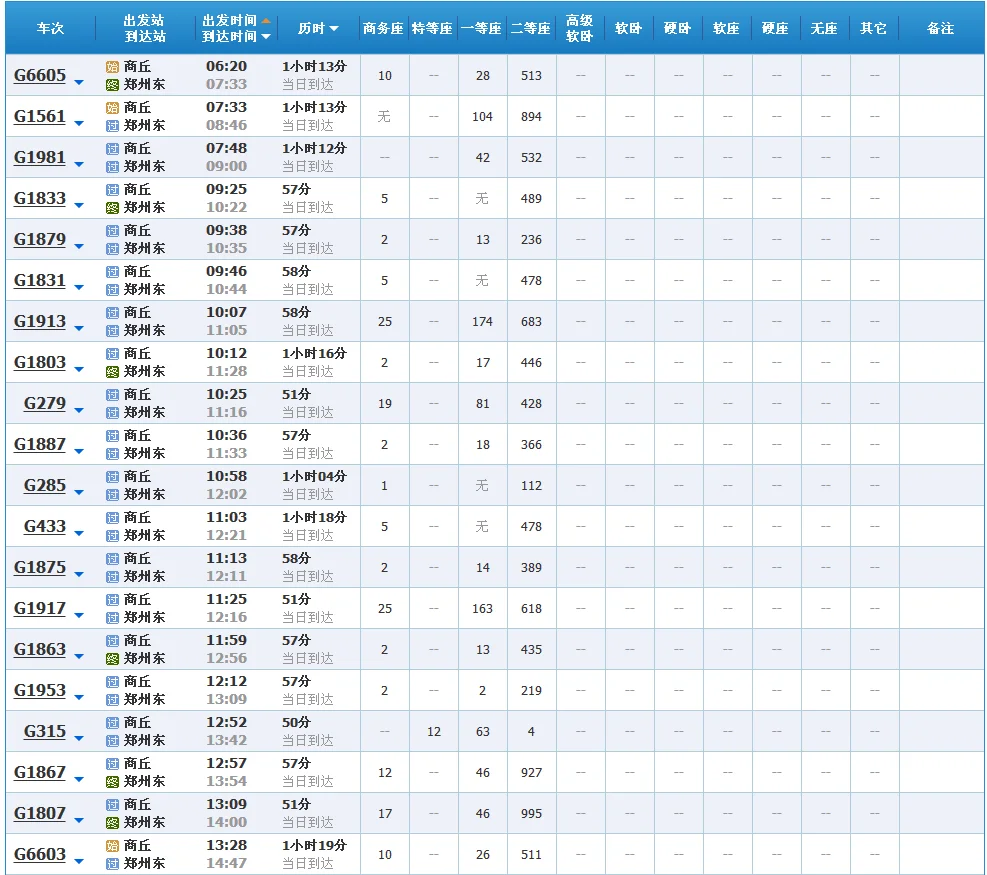
Task: Open the dropdown arrow next to train G1953
Action: click(x=79, y=695)
